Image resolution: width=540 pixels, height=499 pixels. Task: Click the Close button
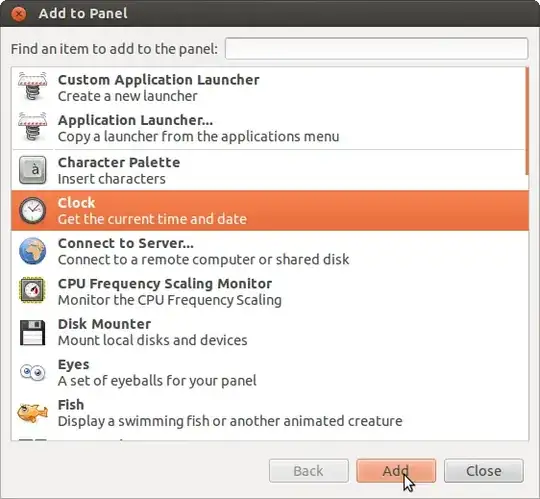[484, 471]
